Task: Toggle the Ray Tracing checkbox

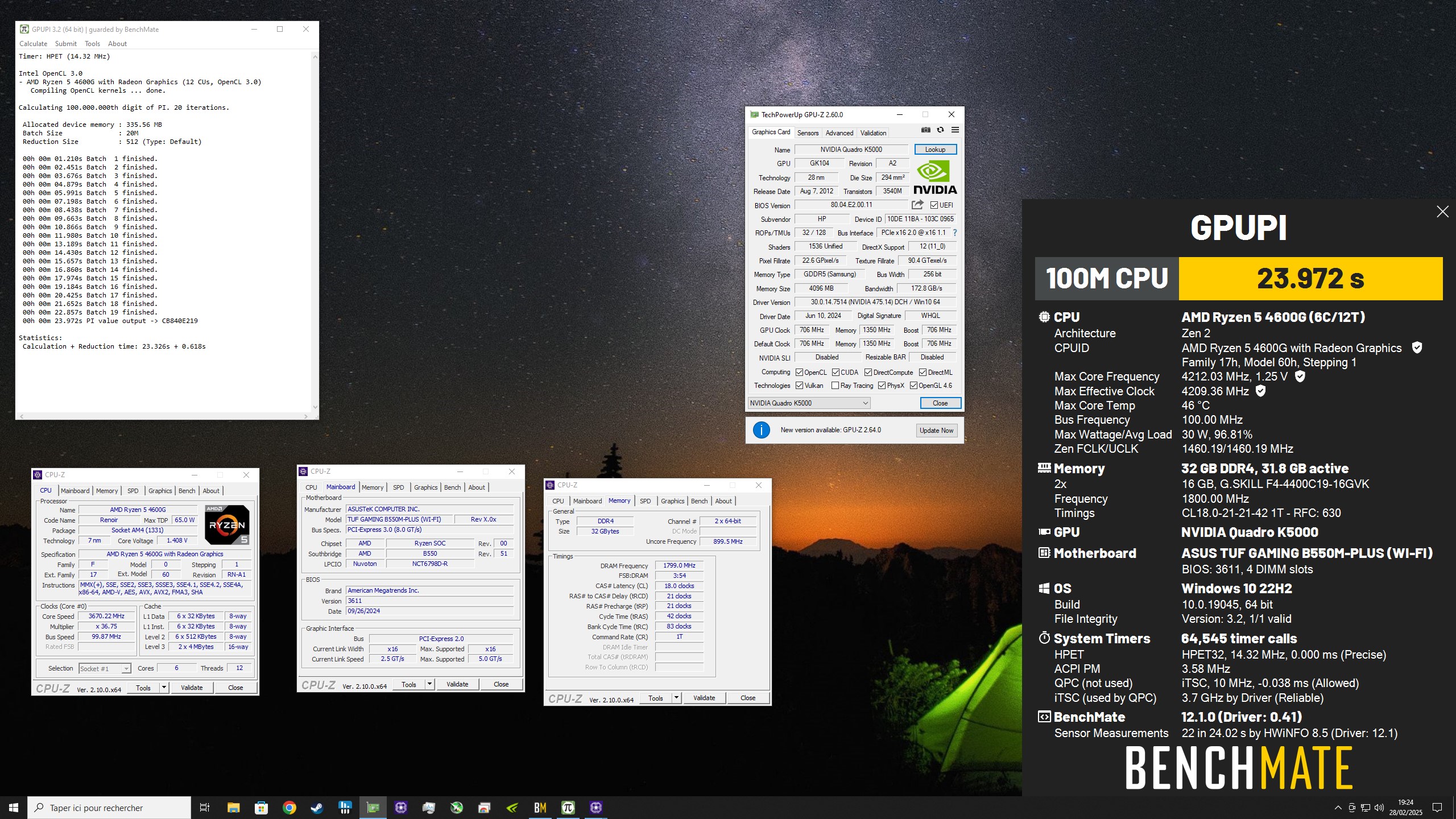Action: coord(835,386)
